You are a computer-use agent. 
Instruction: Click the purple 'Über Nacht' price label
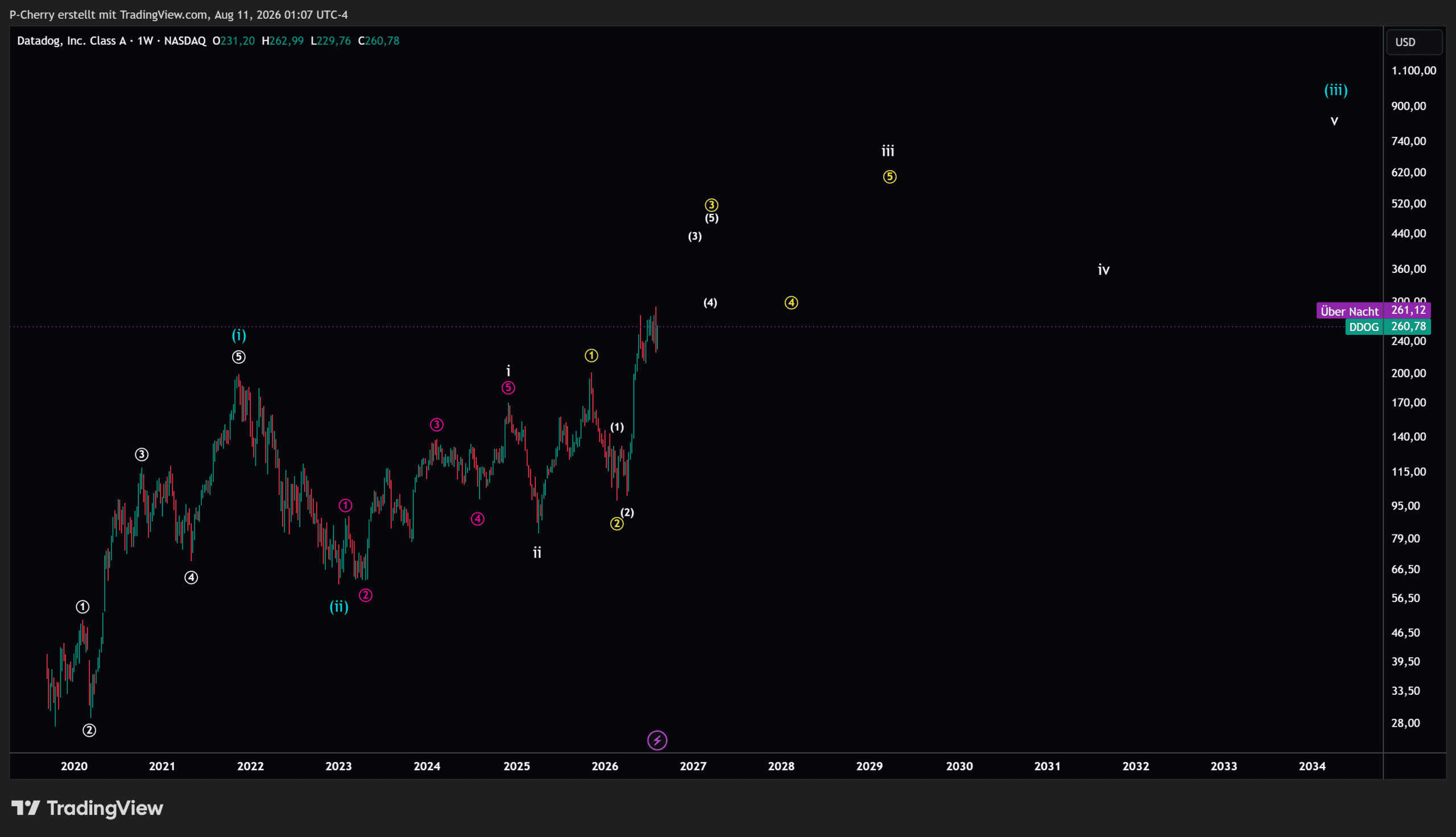pos(1349,311)
